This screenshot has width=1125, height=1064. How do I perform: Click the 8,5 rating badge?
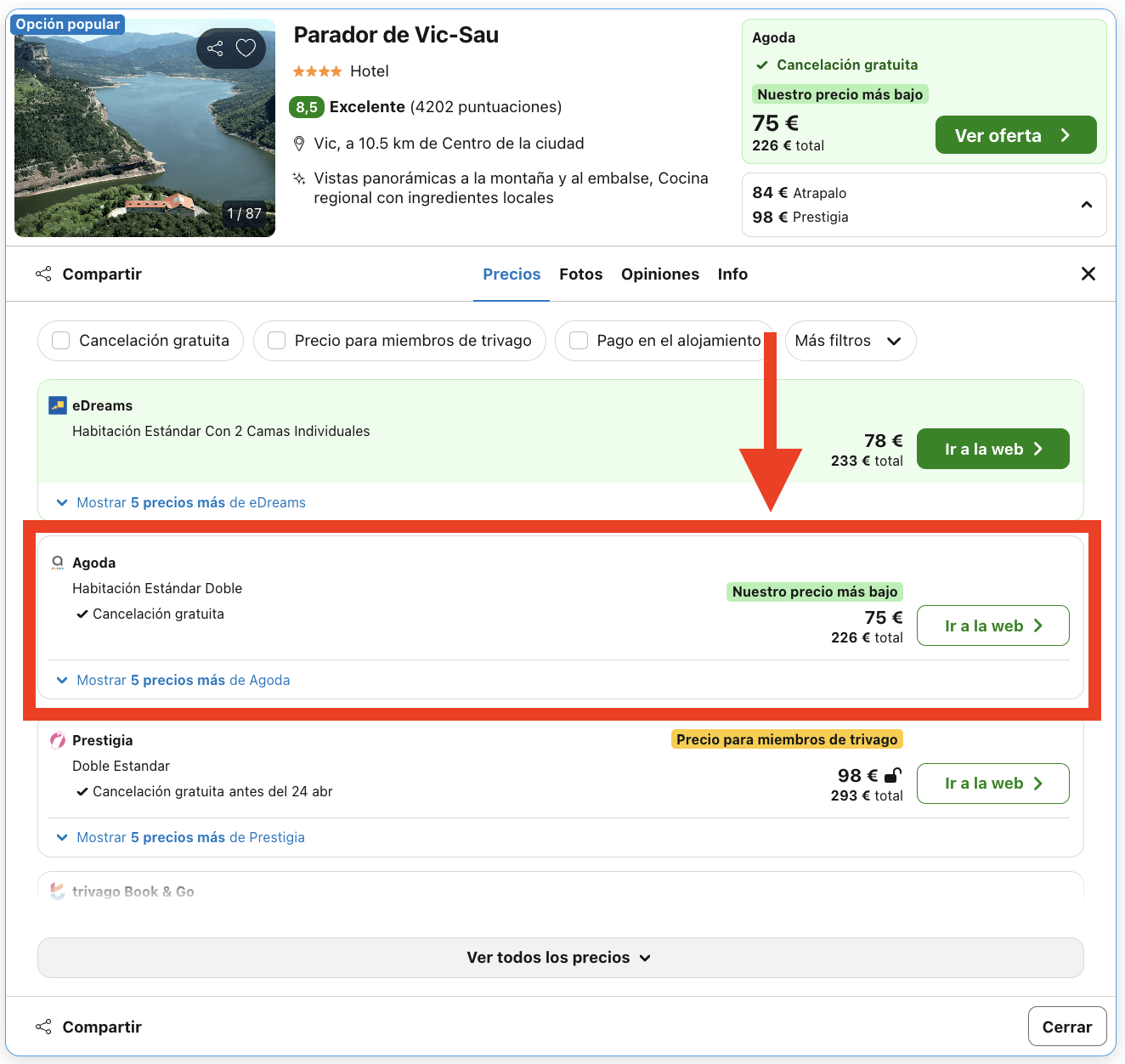pyautogui.click(x=307, y=107)
